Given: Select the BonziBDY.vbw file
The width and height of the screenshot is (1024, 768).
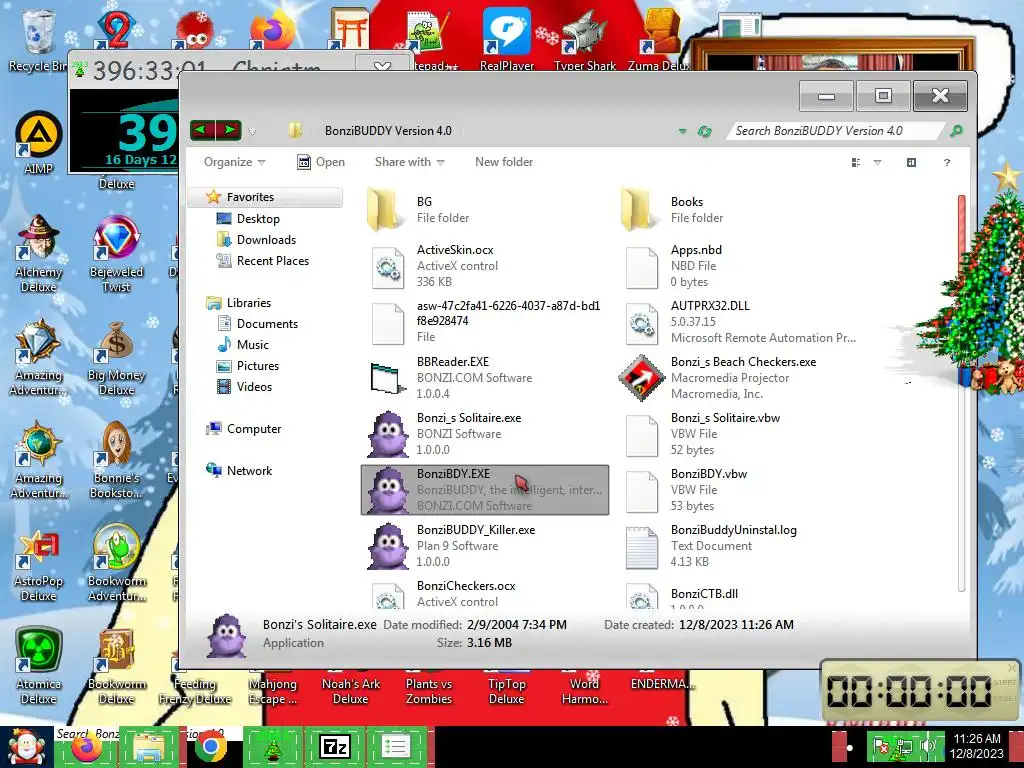Looking at the screenshot, I should tap(739, 490).
